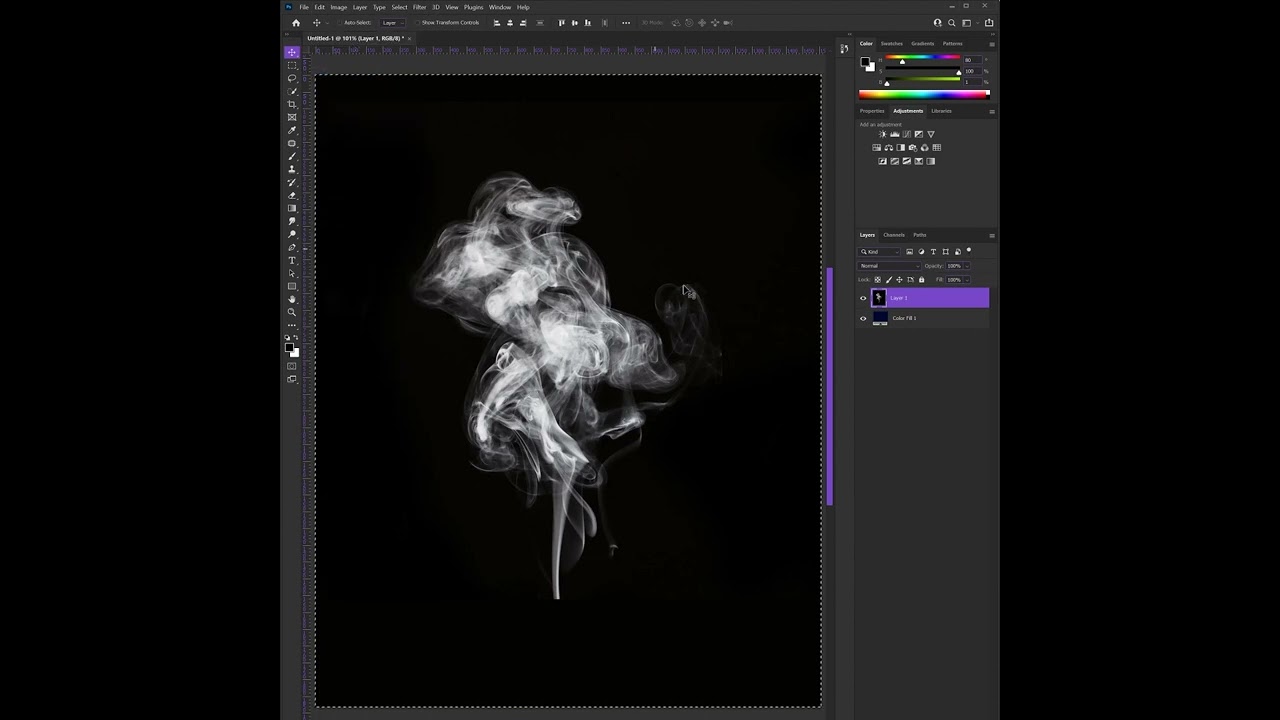Viewport: 1280px width, 720px height.
Task: Select the Move tool in the toolbar
Action: [292, 52]
